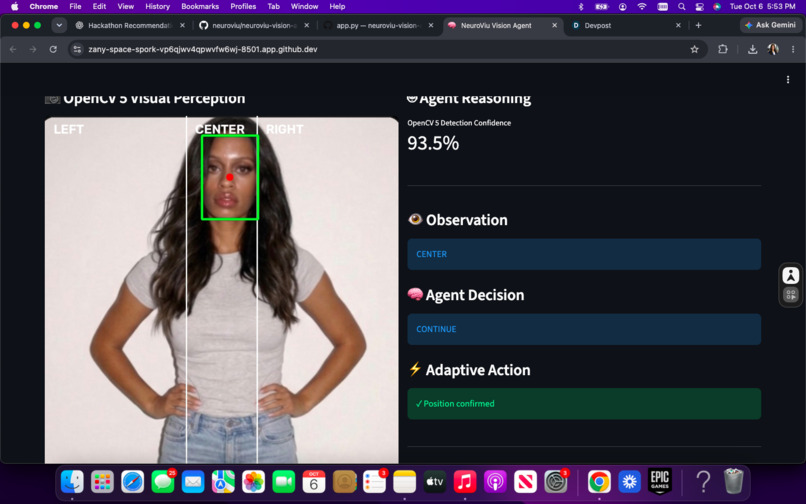This screenshot has height=504, width=806.
Task: Open a new browser tab
Action: pos(698,25)
